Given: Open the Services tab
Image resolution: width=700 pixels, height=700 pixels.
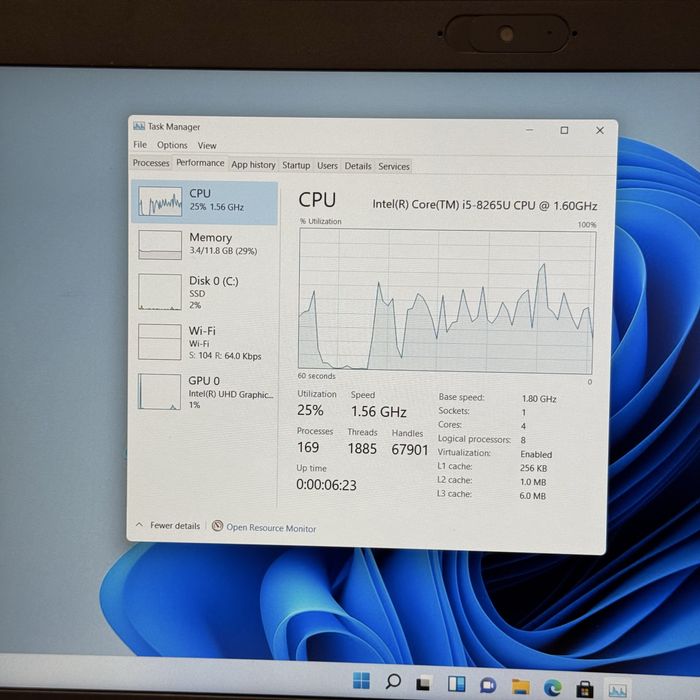Looking at the screenshot, I should click(x=394, y=167).
